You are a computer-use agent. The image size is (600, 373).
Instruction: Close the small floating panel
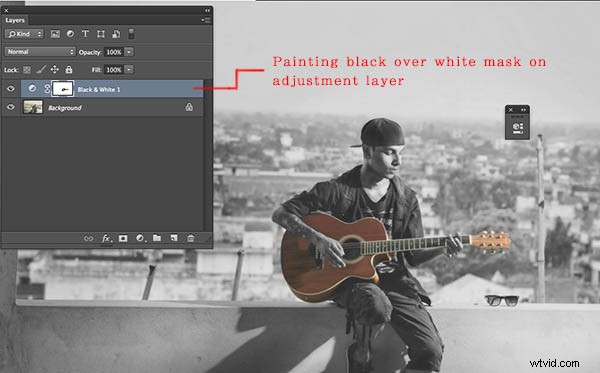tap(510, 110)
